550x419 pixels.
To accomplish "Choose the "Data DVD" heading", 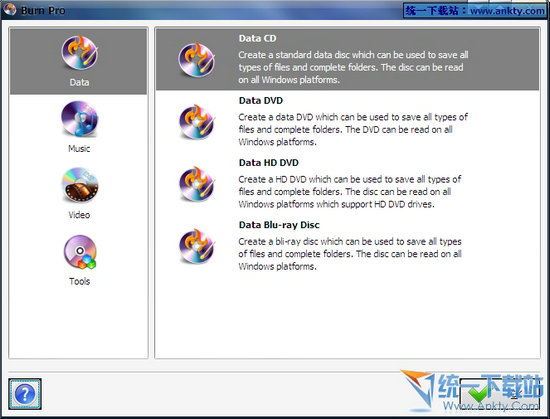I will click(x=261, y=101).
